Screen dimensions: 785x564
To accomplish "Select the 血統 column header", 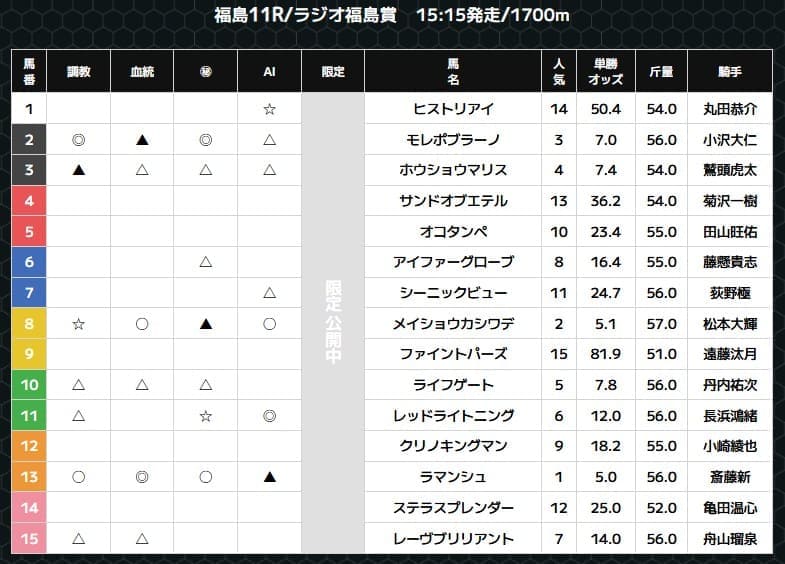I will (142, 72).
